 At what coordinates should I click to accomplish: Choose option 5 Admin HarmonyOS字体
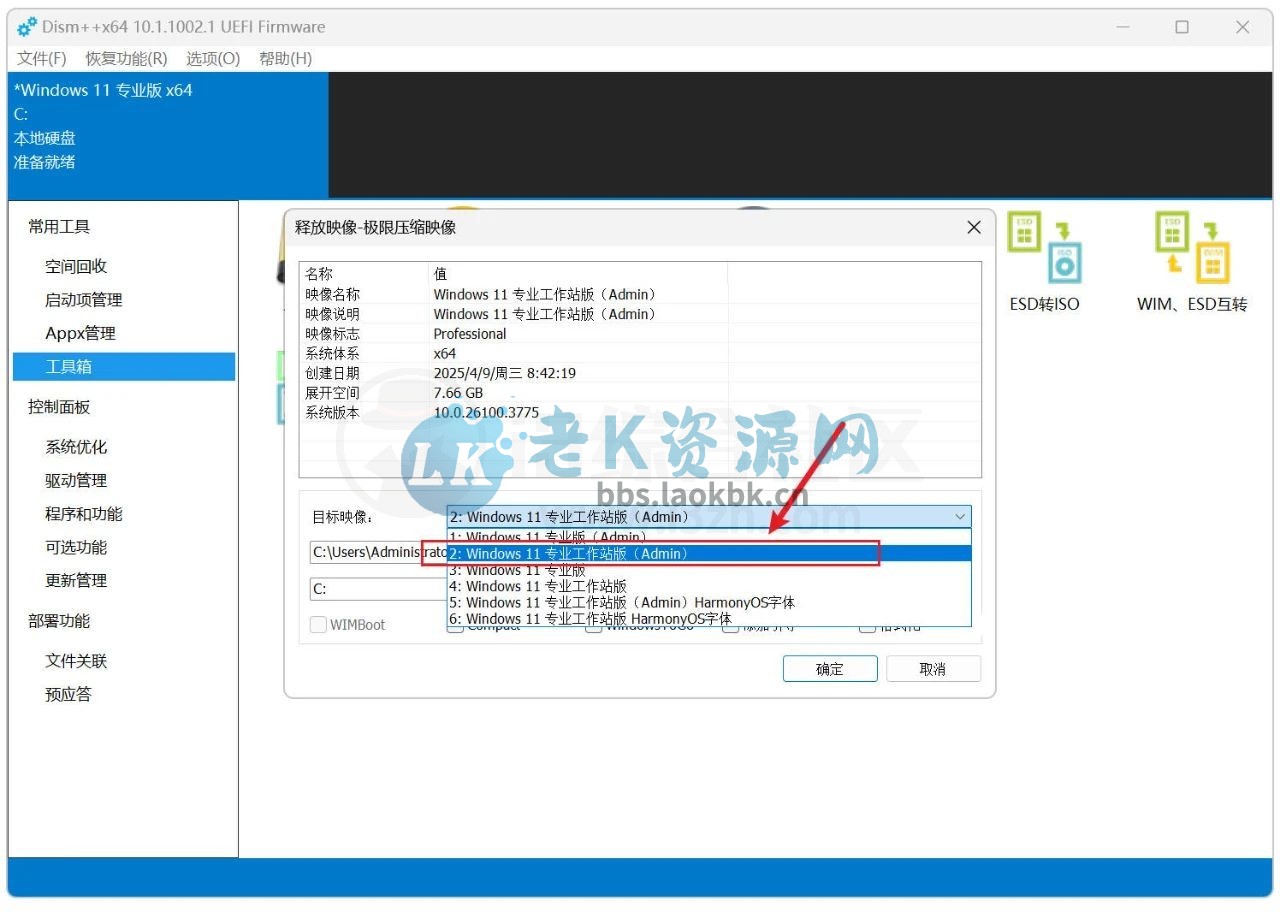[x=709, y=602]
